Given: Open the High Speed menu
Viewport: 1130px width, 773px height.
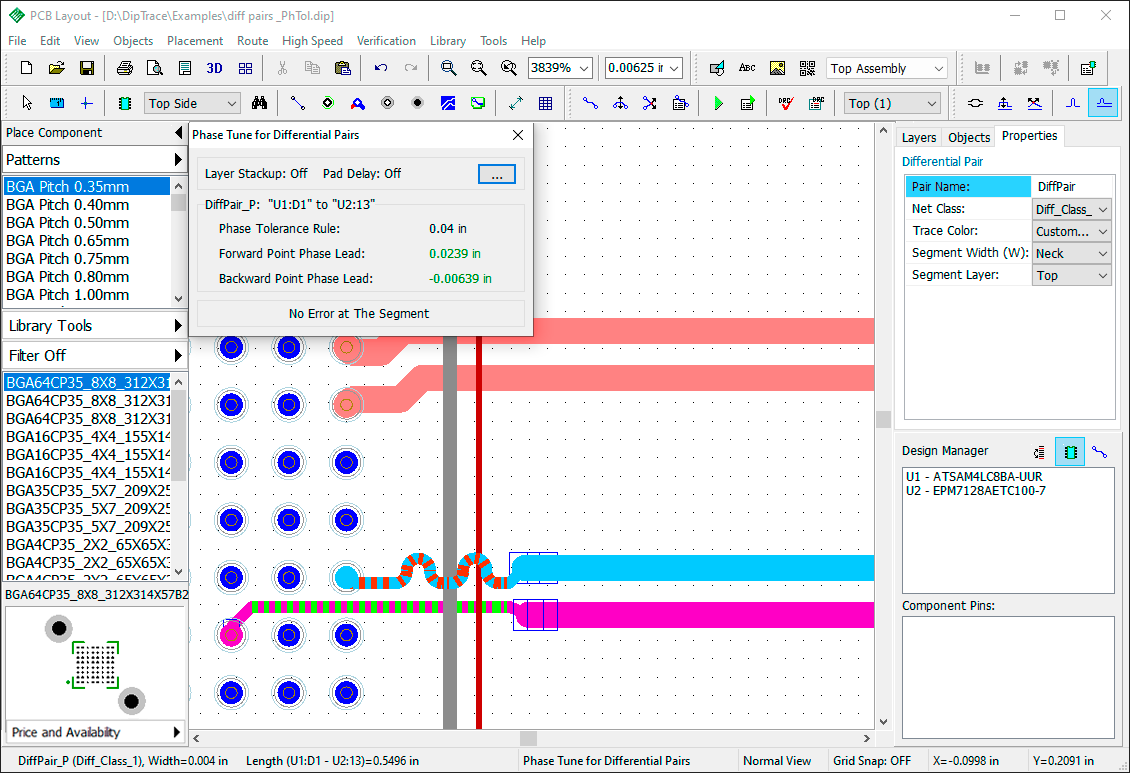Looking at the screenshot, I should [x=312, y=41].
